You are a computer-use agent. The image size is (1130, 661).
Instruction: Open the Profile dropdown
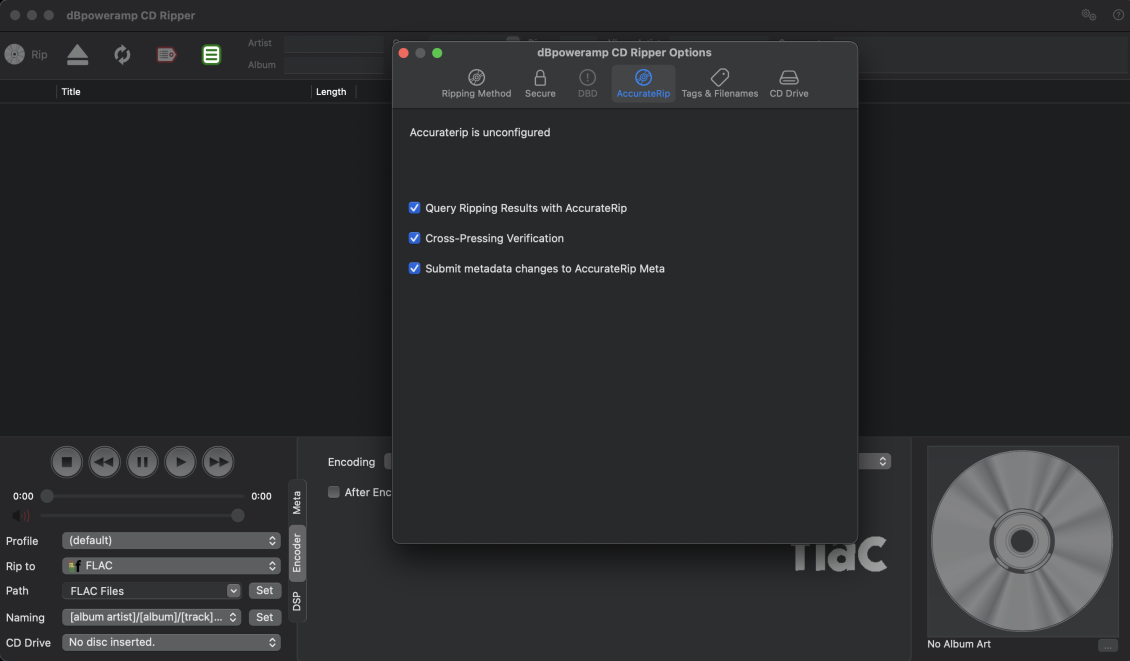tap(171, 541)
